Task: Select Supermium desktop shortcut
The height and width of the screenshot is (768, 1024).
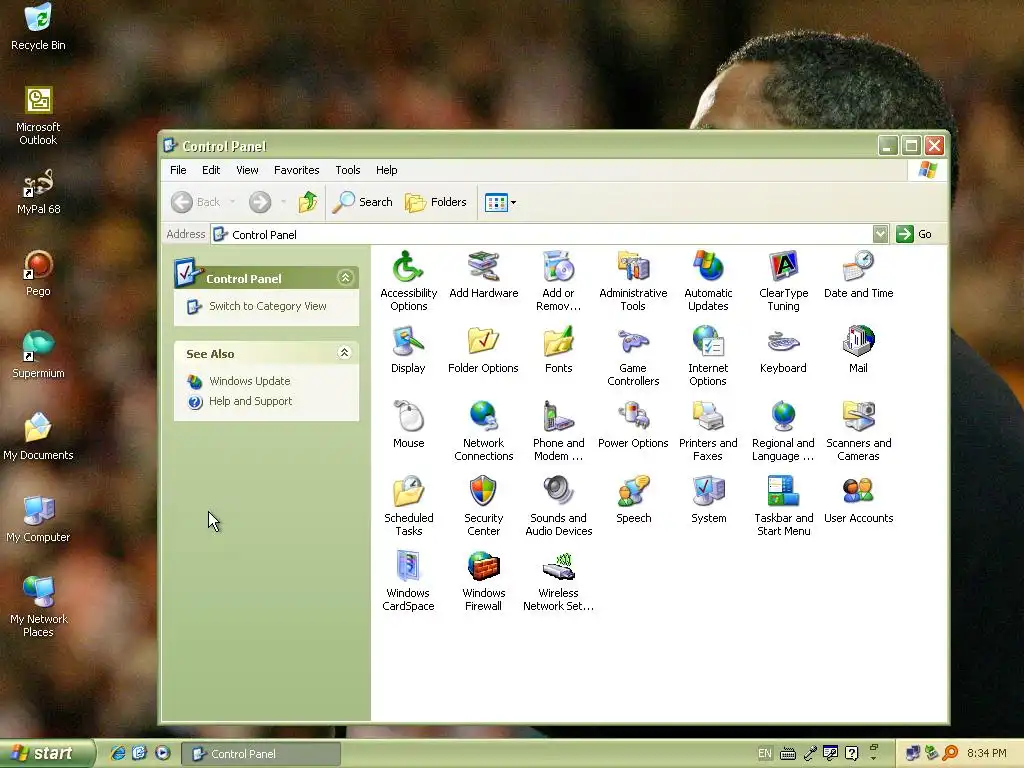Action: pyautogui.click(x=38, y=355)
